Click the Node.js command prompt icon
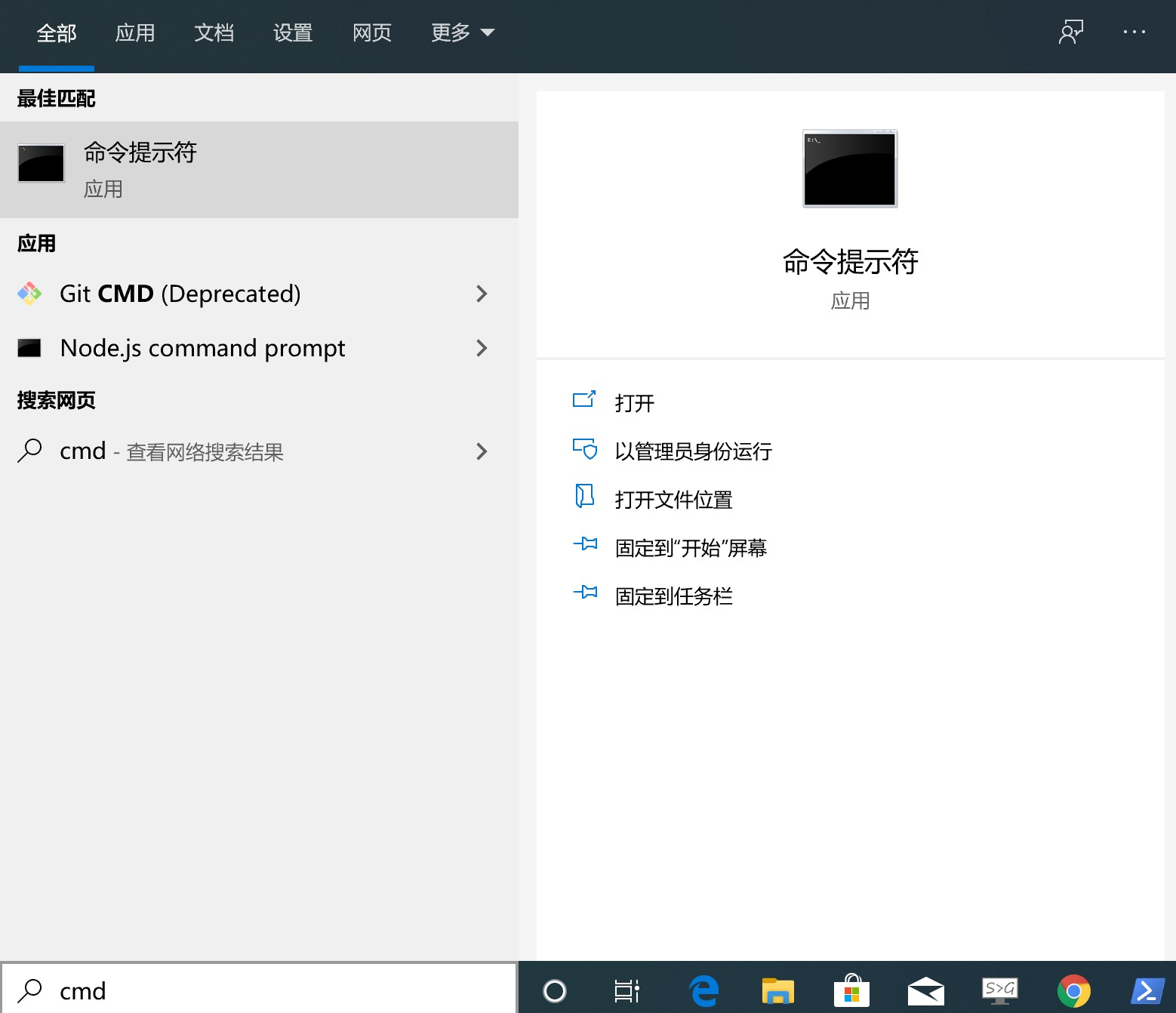 [29, 348]
